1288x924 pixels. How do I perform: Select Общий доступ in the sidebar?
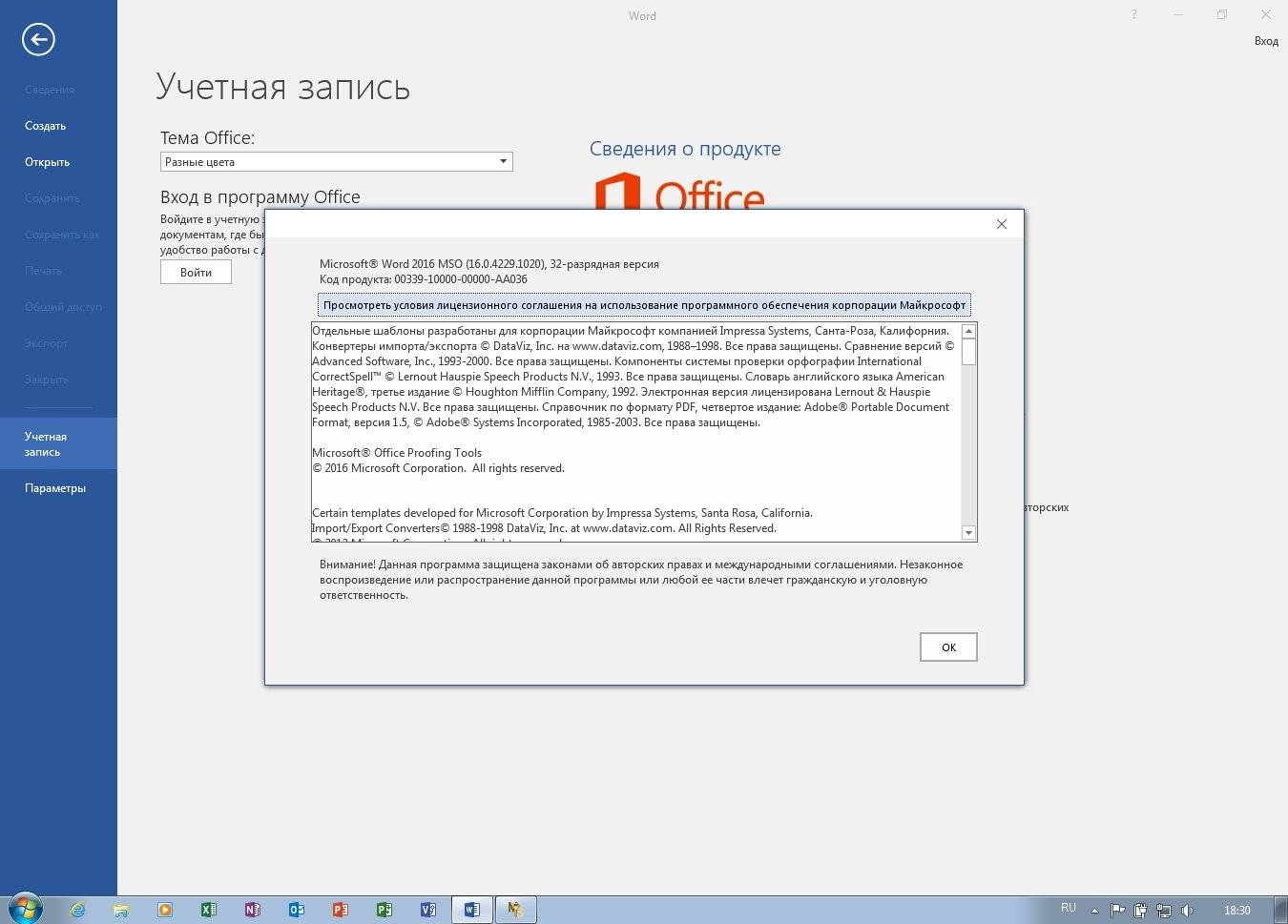(x=63, y=307)
